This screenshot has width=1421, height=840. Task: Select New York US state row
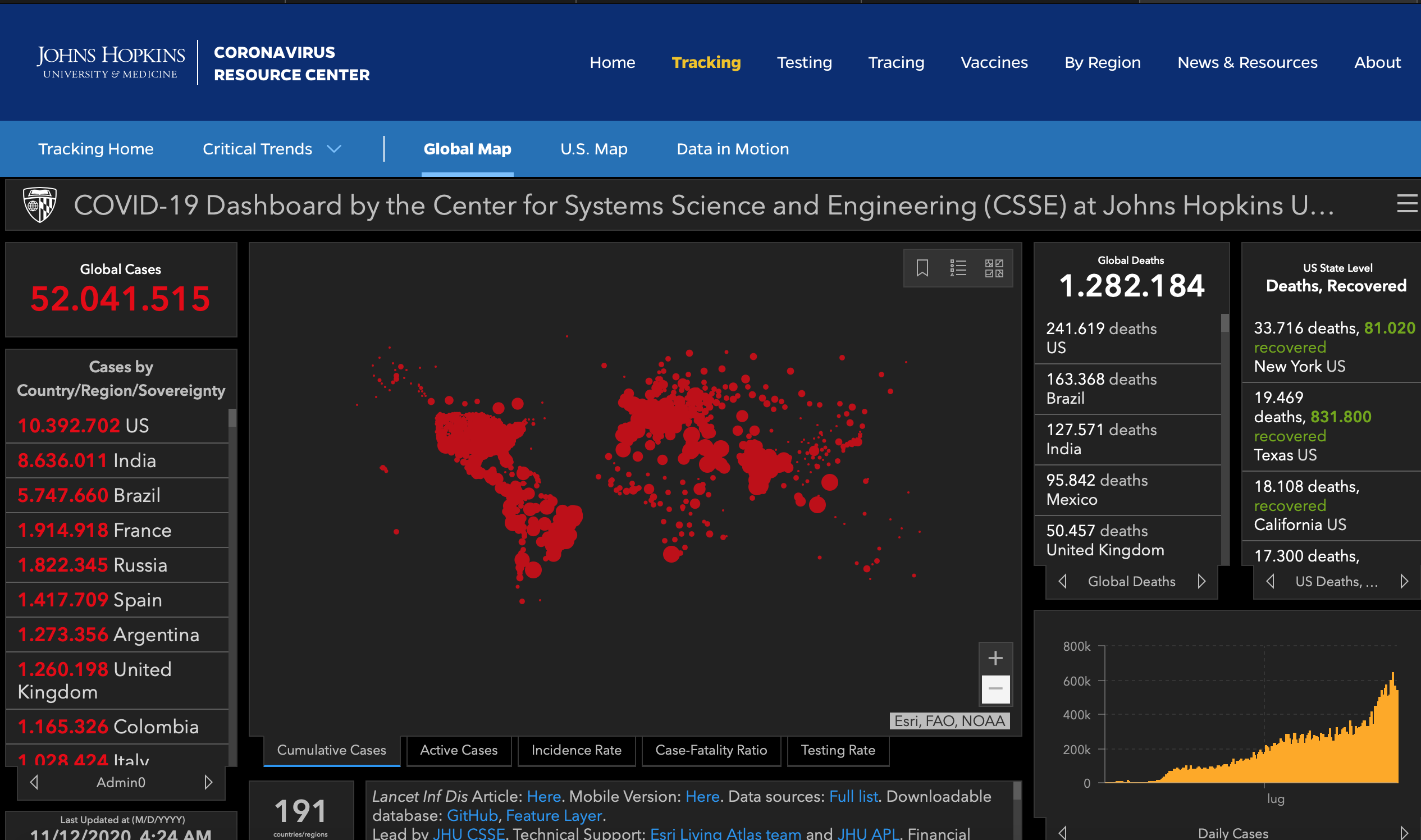pos(1332,348)
